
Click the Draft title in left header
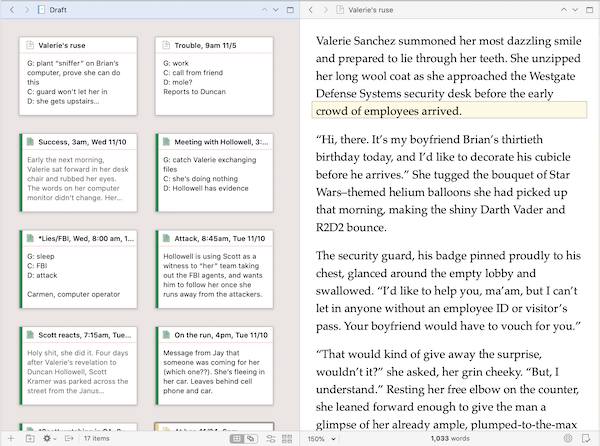coord(58,10)
